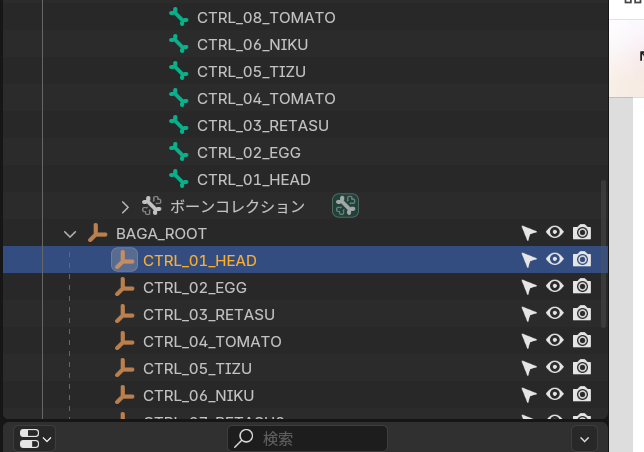Expand the ボーンコレクション entry

pos(125,207)
